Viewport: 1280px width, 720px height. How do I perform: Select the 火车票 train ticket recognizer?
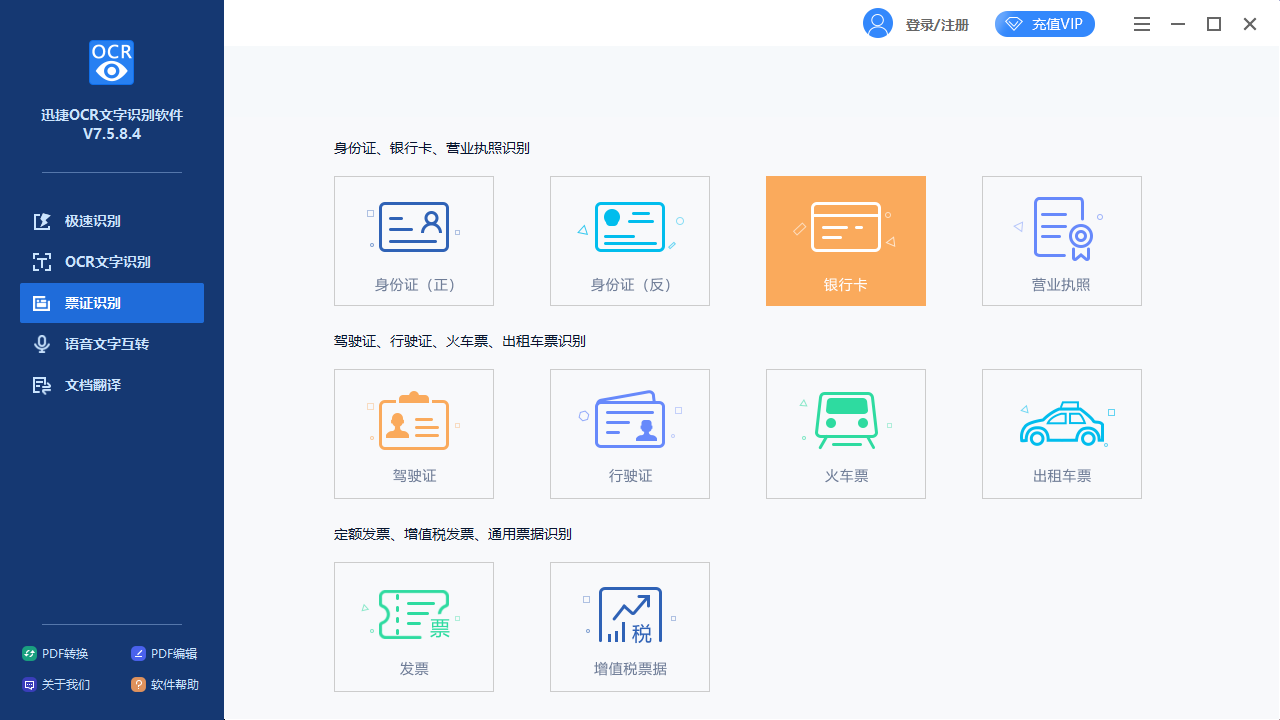tap(845, 433)
